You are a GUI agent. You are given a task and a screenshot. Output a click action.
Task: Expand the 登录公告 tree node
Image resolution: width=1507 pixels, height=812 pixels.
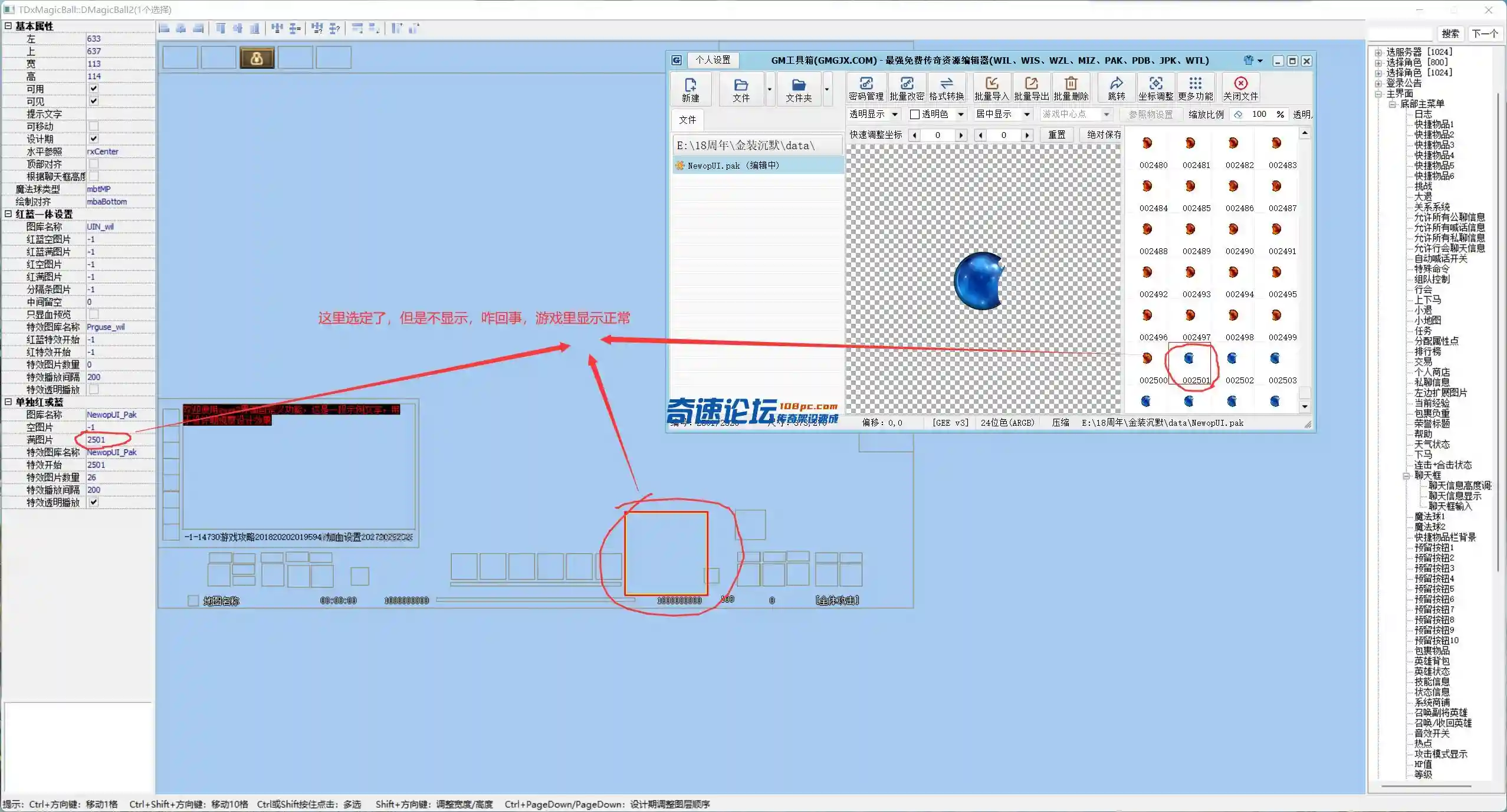(1378, 83)
